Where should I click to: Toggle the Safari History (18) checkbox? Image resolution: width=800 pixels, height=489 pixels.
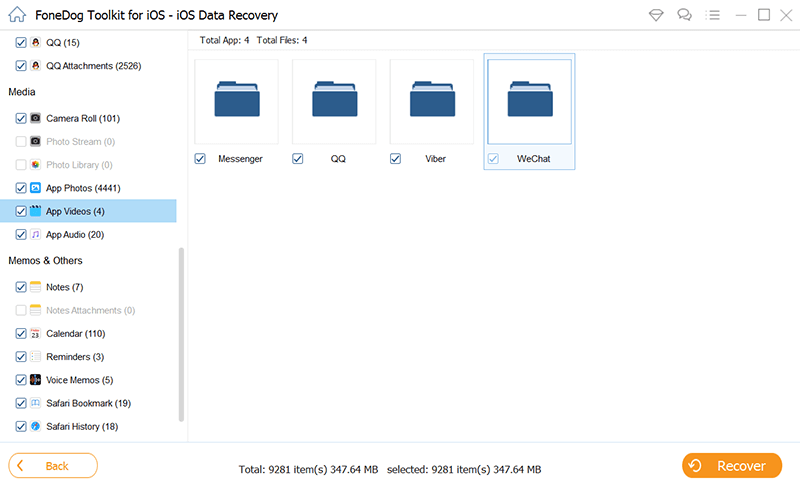click(20, 426)
